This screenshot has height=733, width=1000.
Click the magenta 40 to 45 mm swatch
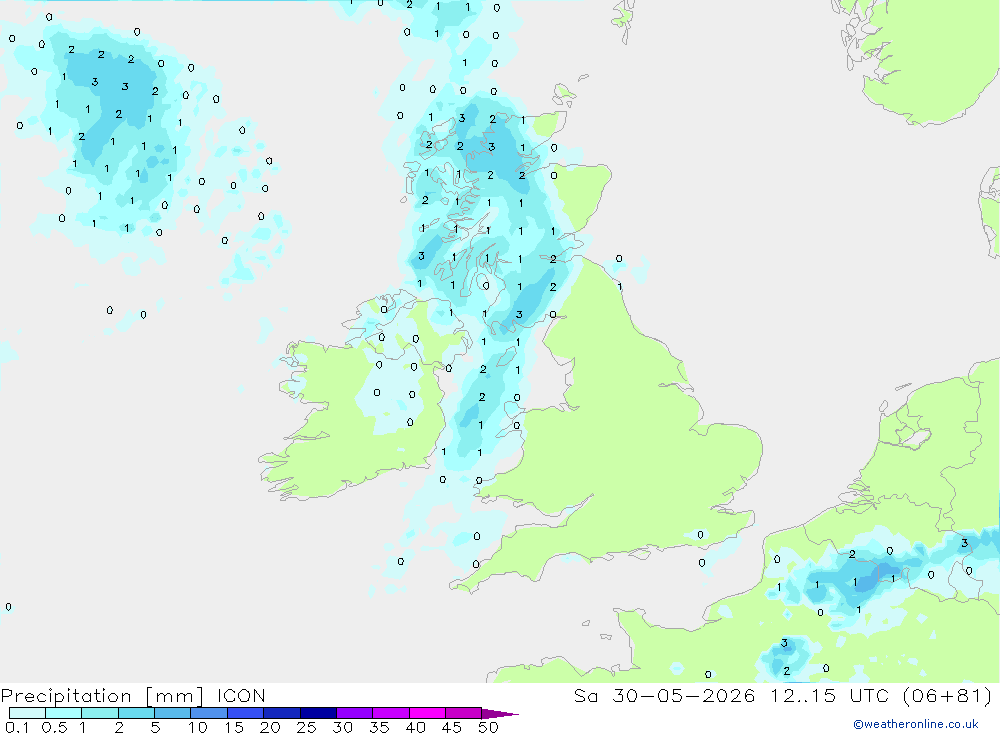[427, 713]
